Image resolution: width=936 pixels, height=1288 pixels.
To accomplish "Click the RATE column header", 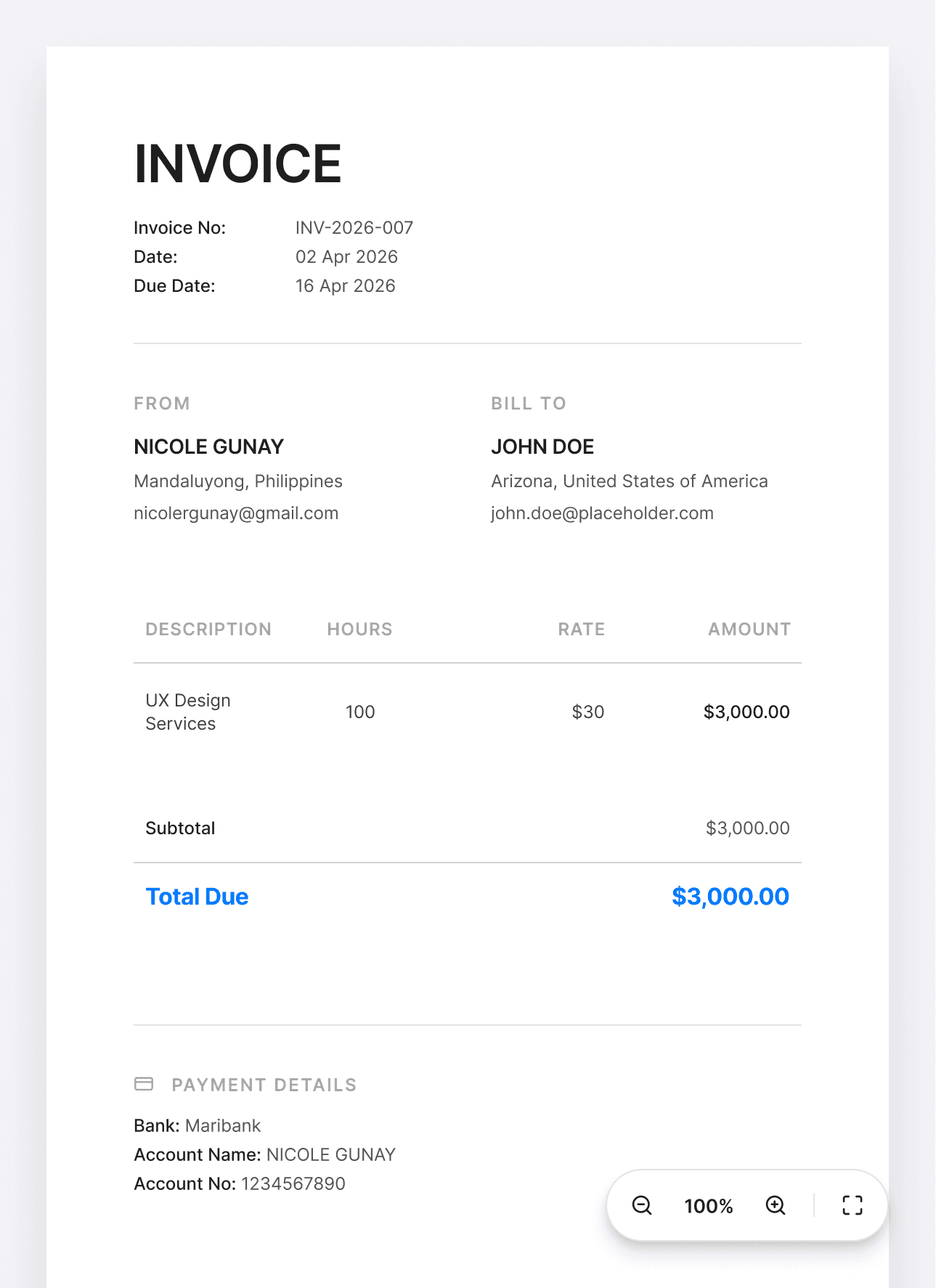I will coord(581,629).
